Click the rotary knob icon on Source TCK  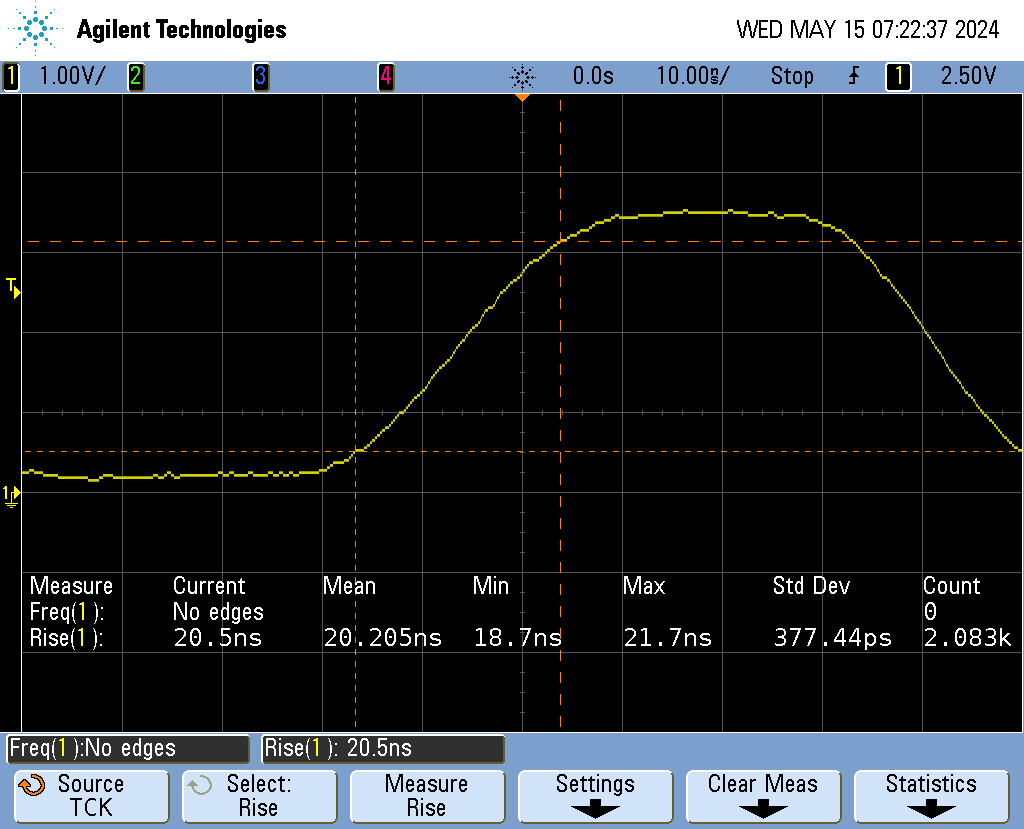tap(32, 785)
